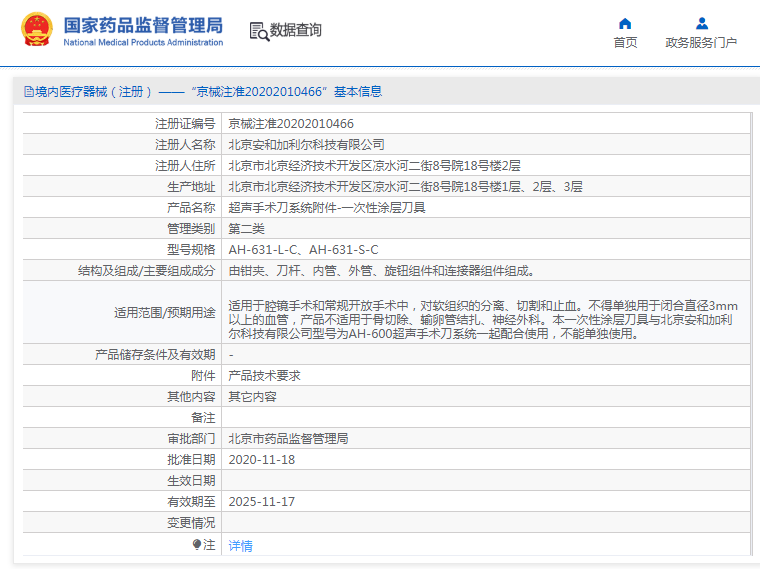This screenshot has height=569, width=760.
Task: Click the 其他内容 row label
Action: 191,396
